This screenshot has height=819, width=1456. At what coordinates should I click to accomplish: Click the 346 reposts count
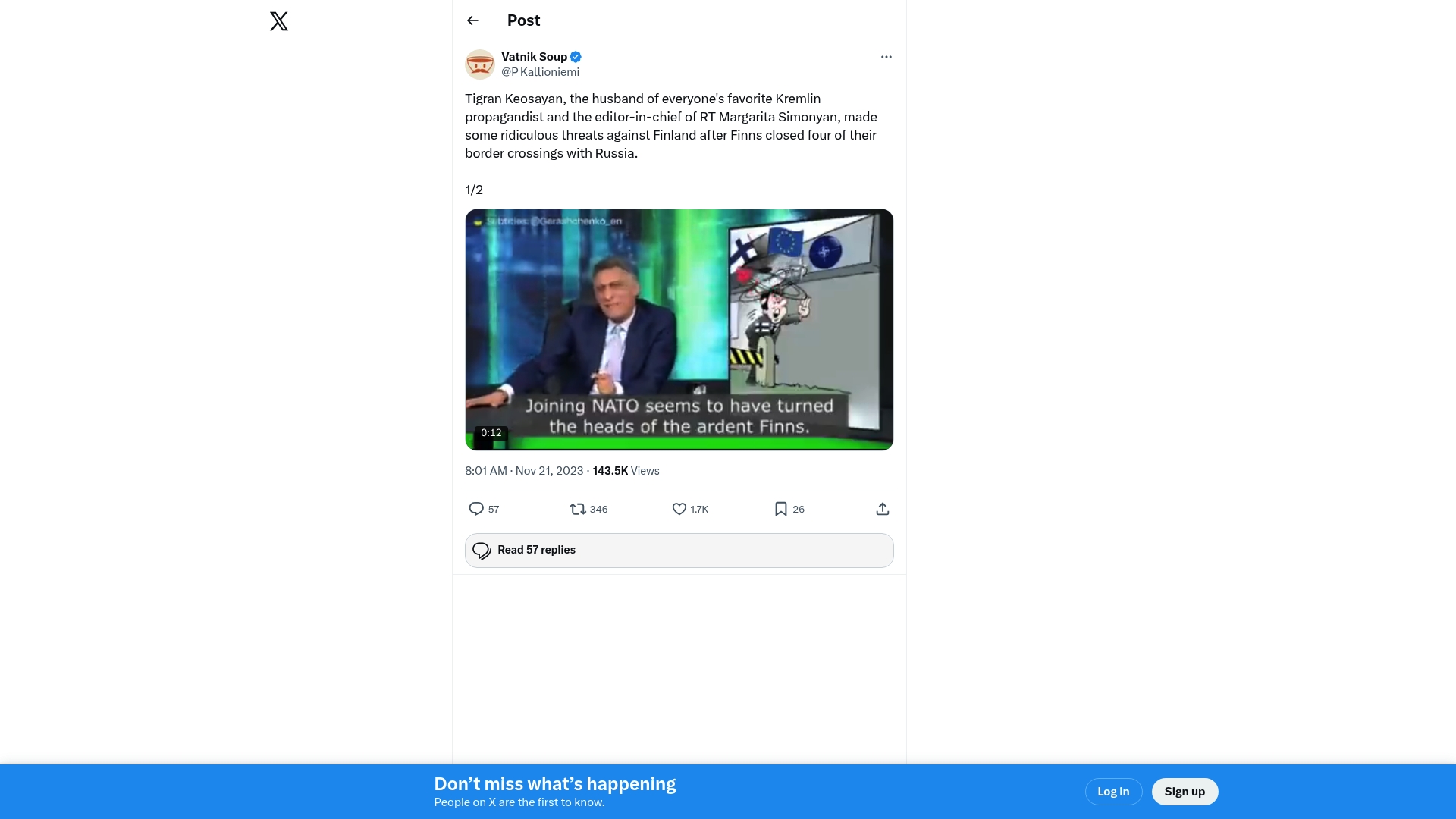tap(598, 510)
